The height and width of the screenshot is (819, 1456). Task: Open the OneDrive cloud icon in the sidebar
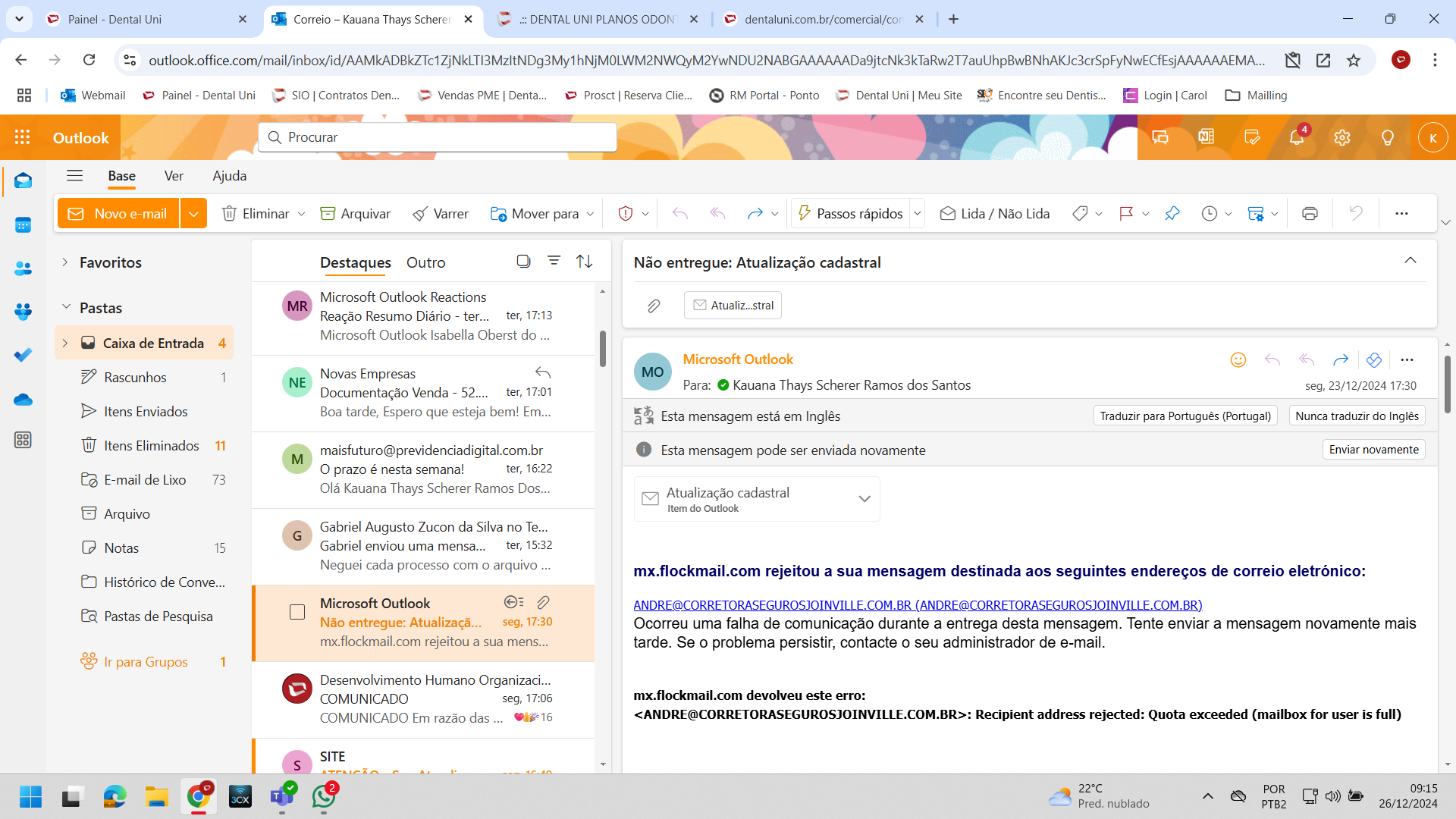[23, 399]
